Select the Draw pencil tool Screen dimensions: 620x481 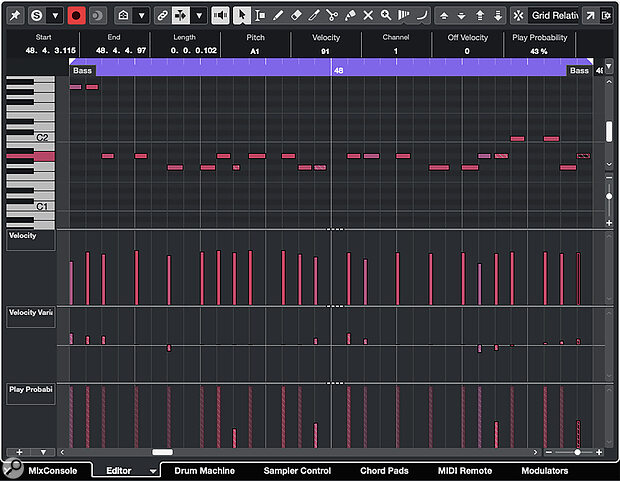tap(278, 16)
